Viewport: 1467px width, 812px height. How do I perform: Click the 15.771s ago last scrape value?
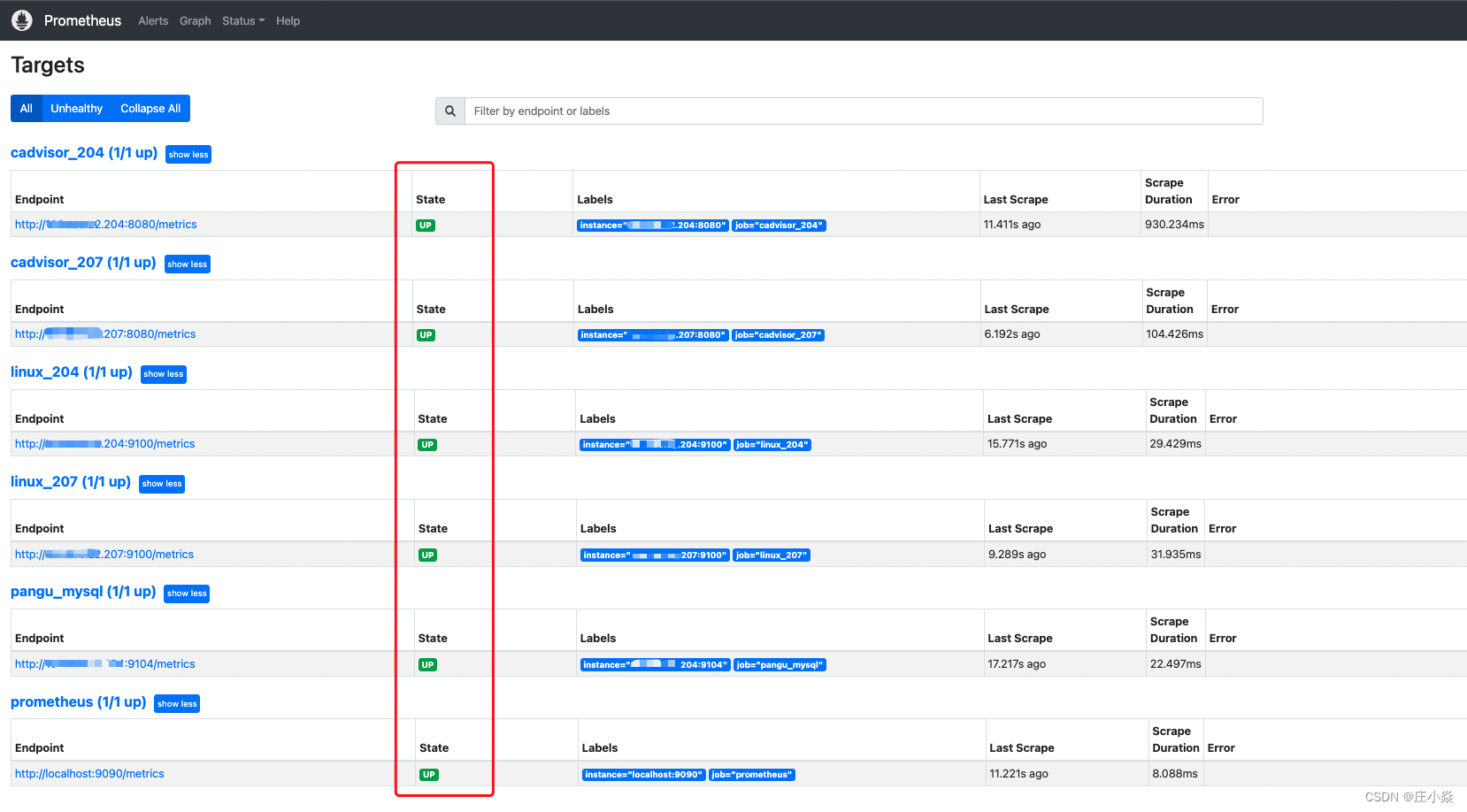[1018, 444]
